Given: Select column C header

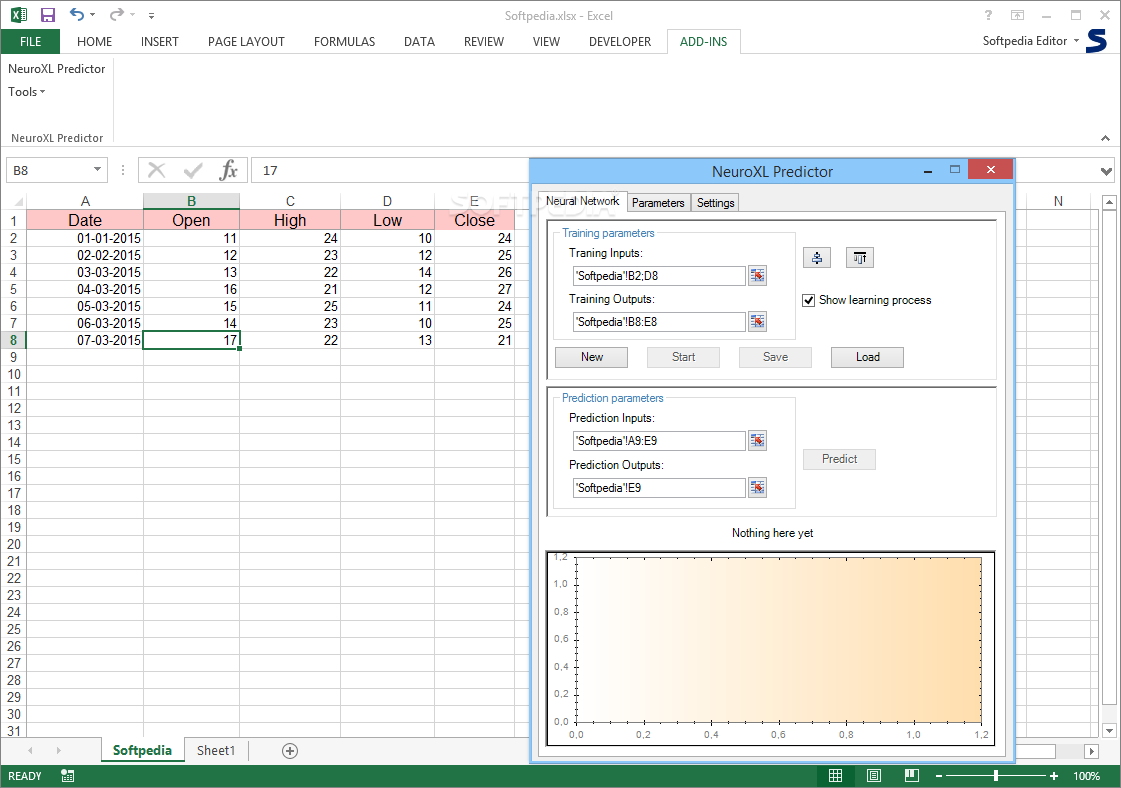Looking at the screenshot, I should 290,202.
